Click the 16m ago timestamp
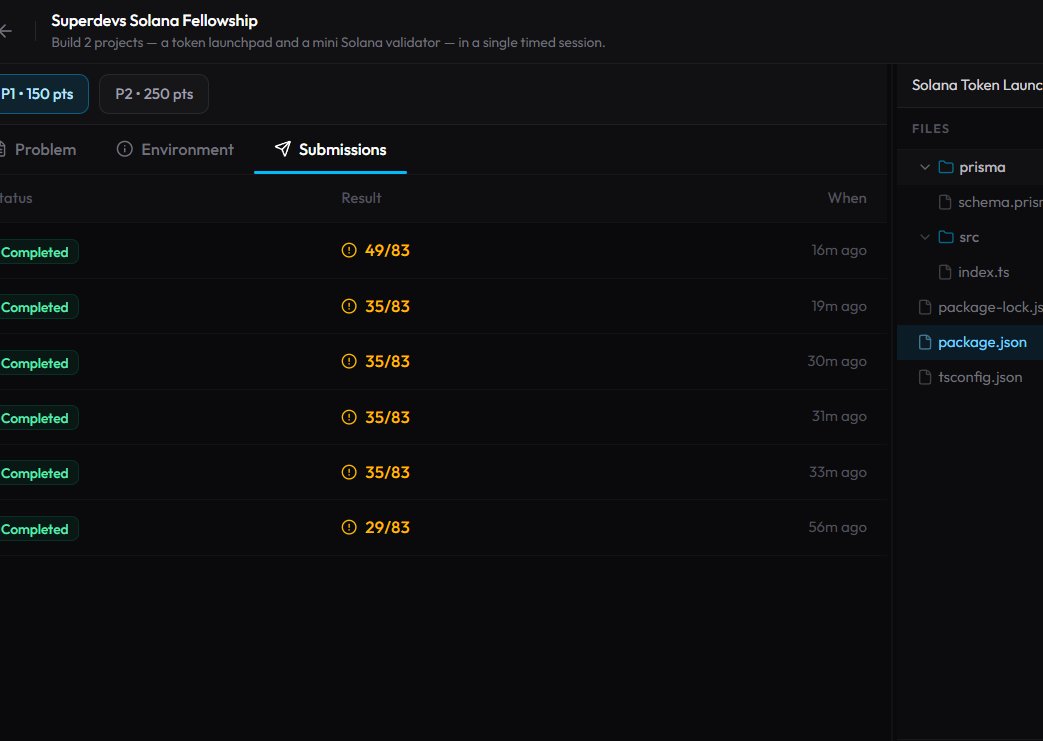 839,250
